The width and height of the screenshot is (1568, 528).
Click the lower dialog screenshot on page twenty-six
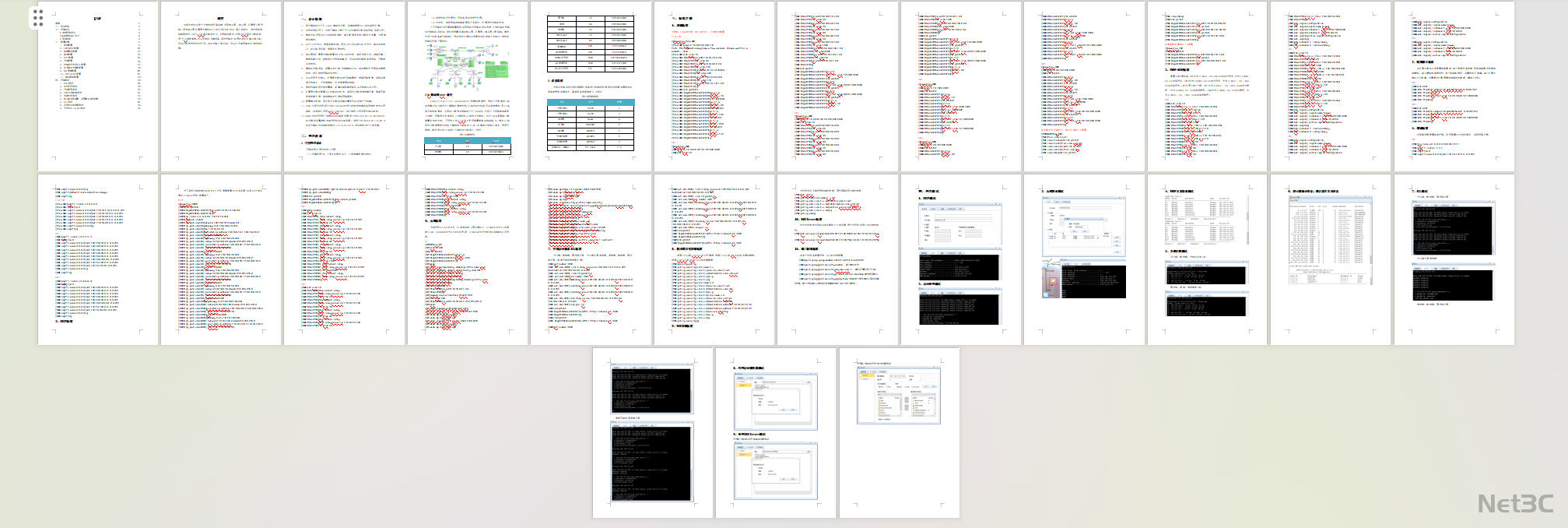(775, 471)
